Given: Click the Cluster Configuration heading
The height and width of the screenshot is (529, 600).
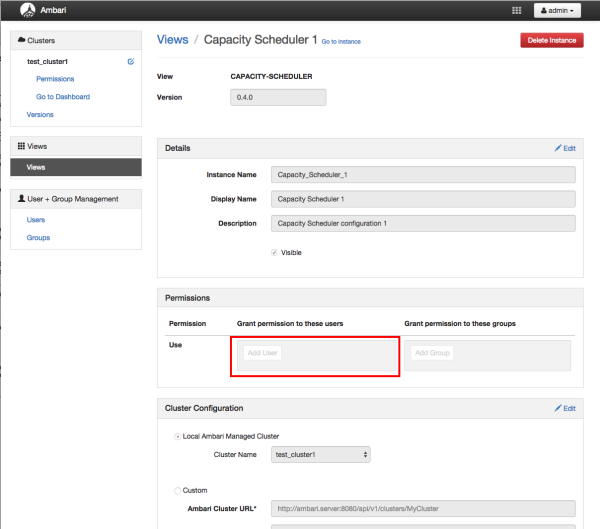Looking at the screenshot, I should click(x=204, y=408).
